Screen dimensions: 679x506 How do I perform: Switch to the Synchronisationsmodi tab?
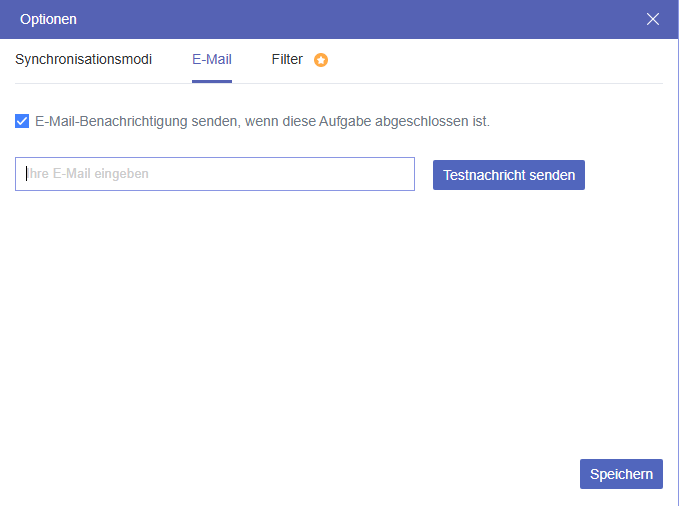click(x=83, y=60)
